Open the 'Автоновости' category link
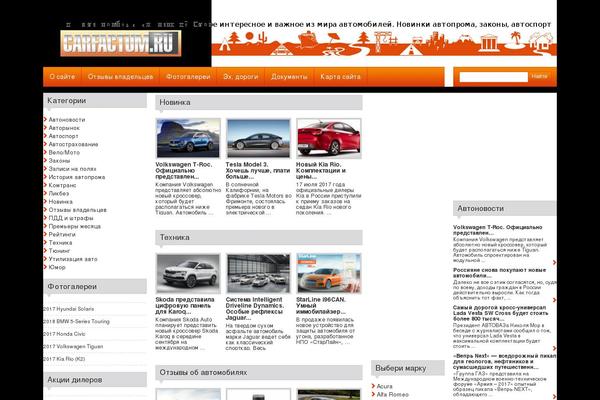 click(67, 120)
